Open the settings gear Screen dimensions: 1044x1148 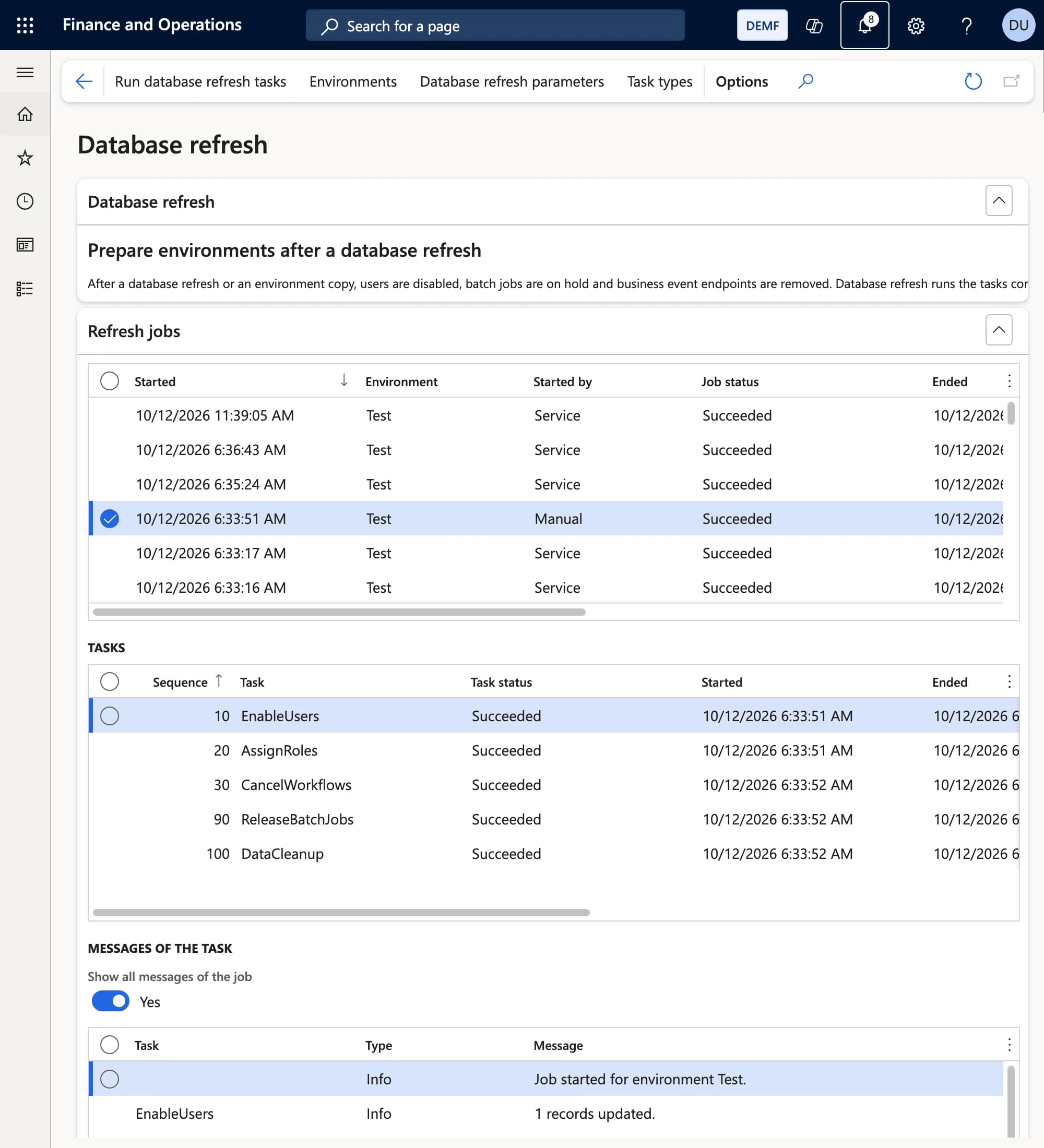915,26
